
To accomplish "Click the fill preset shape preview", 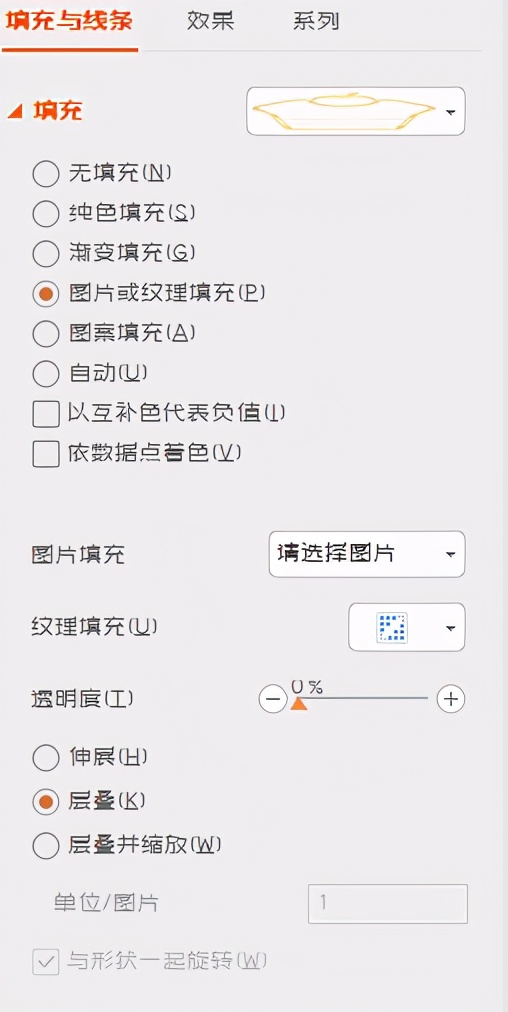I will pos(342,110).
